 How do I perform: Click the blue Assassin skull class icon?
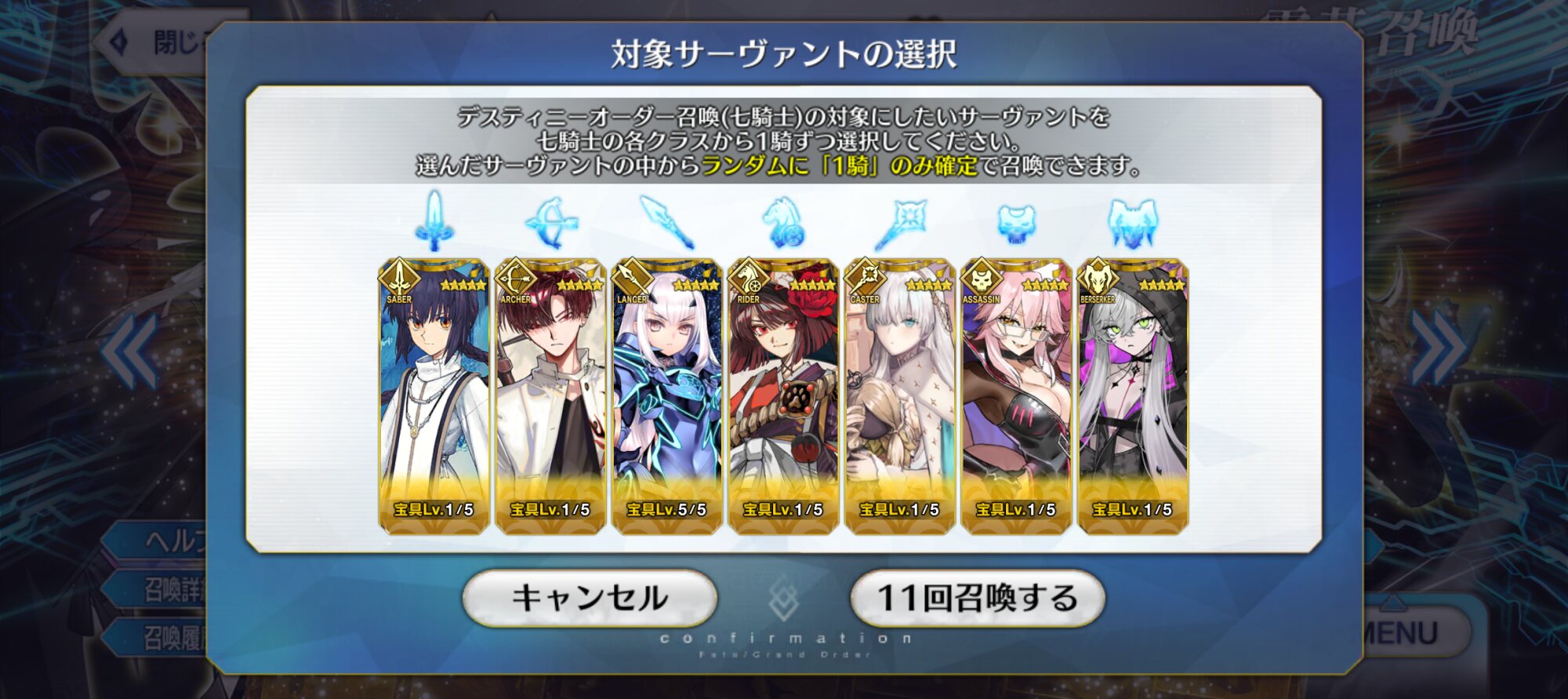pyautogui.click(x=1016, y=223)
